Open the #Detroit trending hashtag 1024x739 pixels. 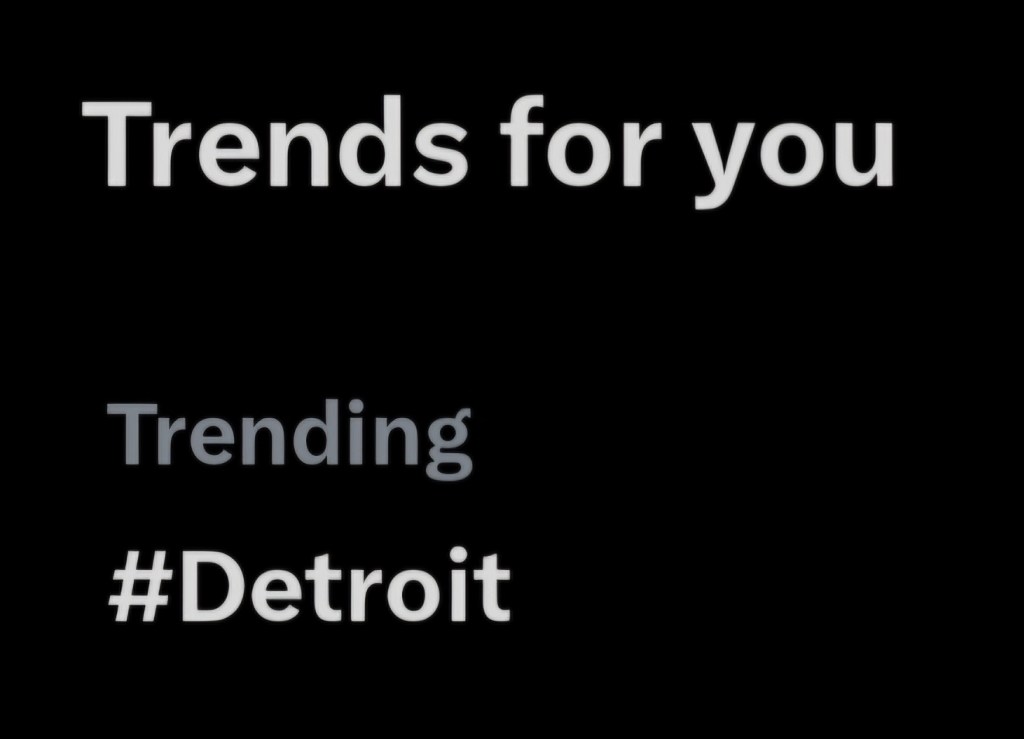[308, 586]
